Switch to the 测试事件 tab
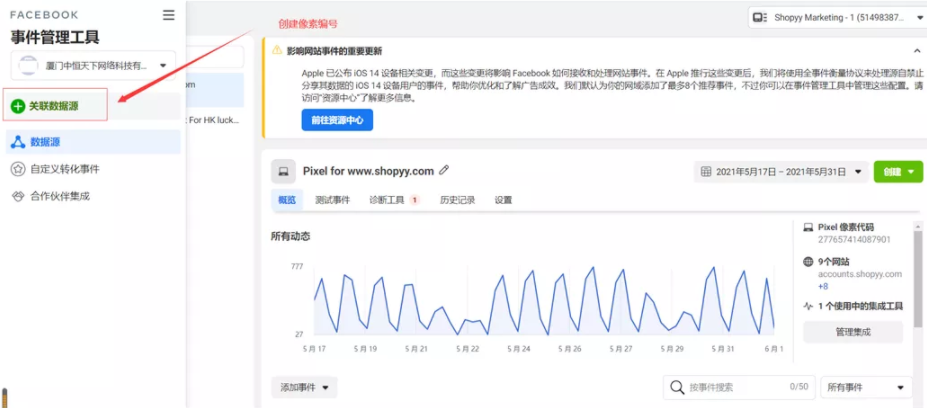 (x=332, y=200)
